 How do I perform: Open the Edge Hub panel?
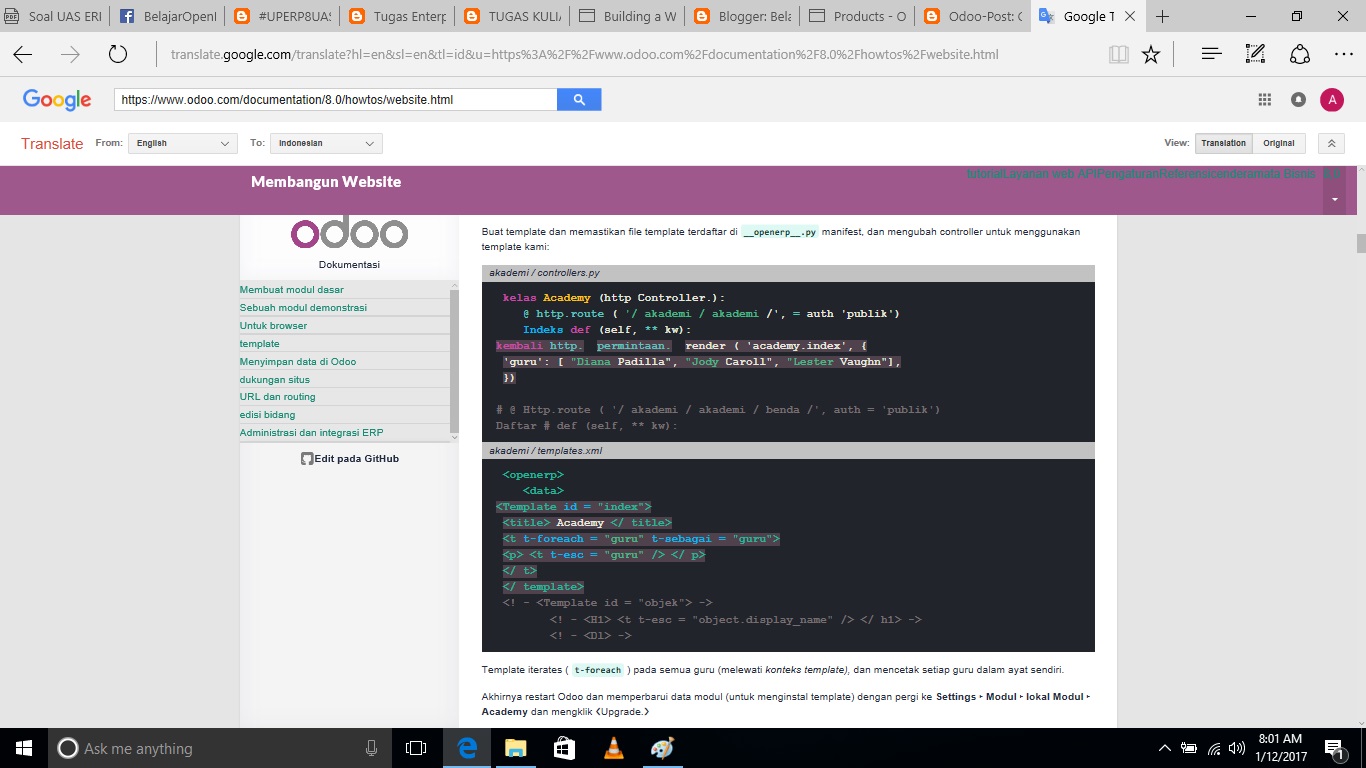[1211, 55]
